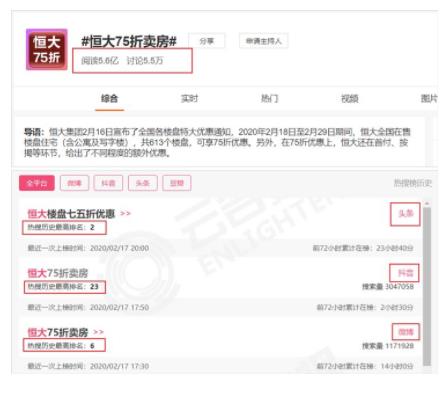Click the 热搜历史最高排名: 6 text

pos(61,346)
